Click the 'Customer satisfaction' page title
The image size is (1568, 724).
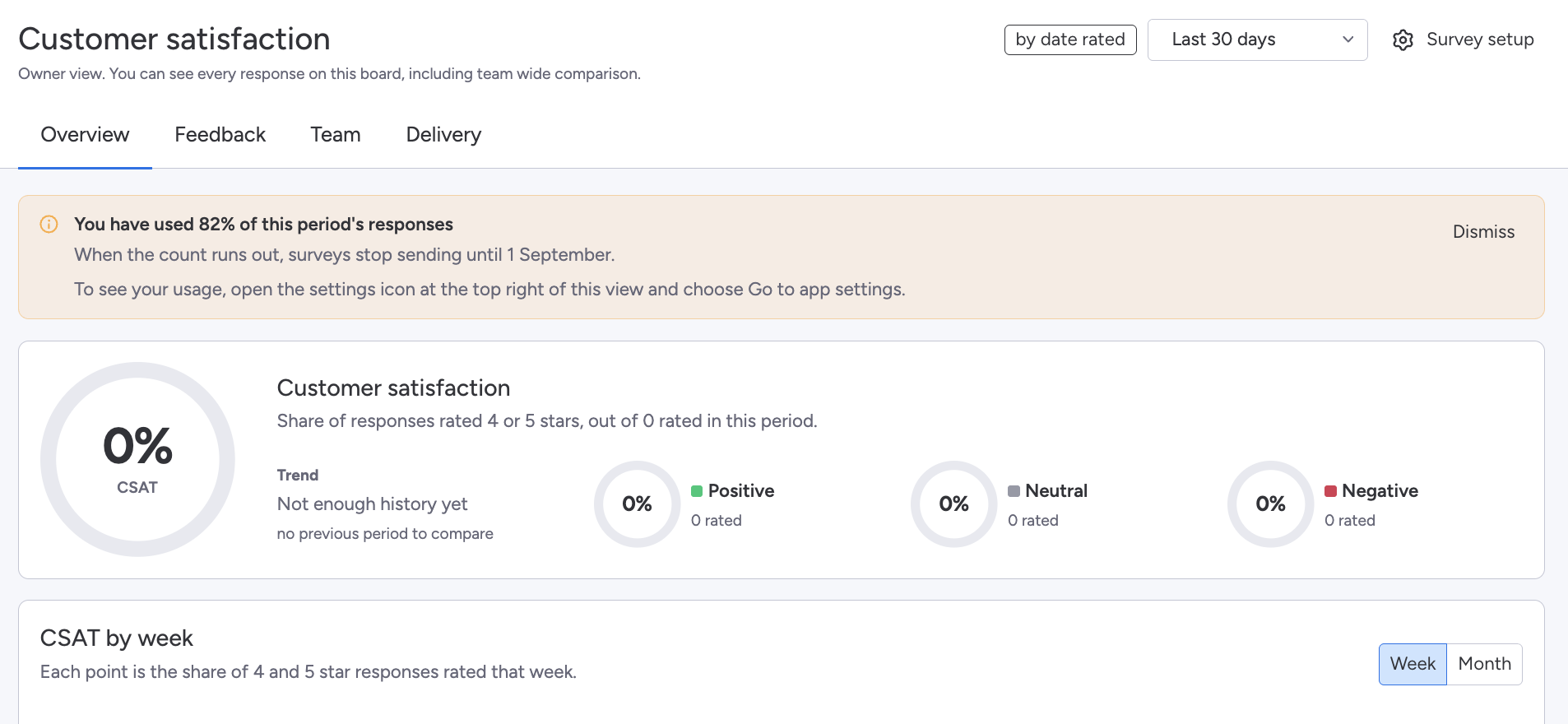174,39
